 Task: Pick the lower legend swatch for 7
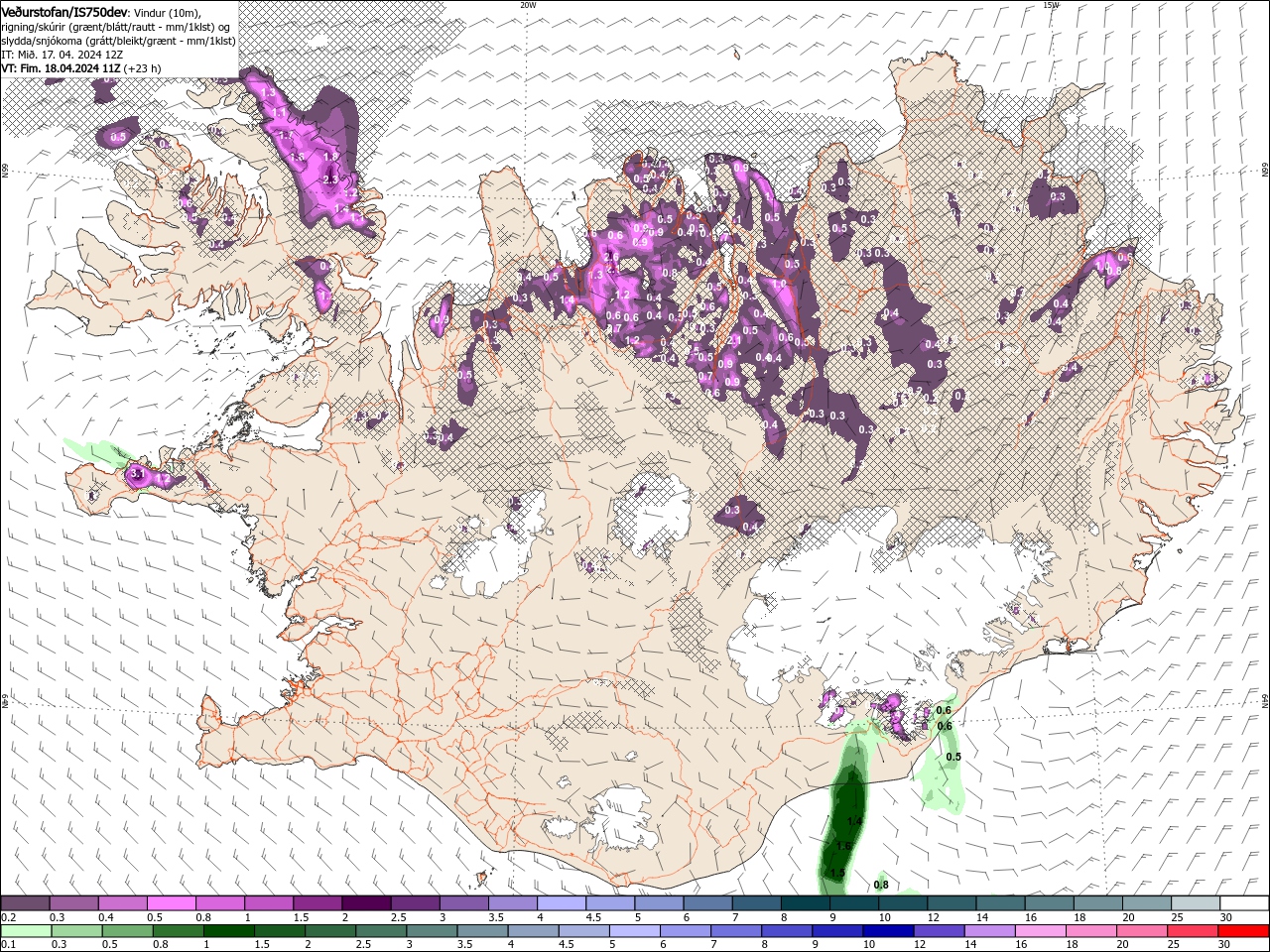[735, 931]
